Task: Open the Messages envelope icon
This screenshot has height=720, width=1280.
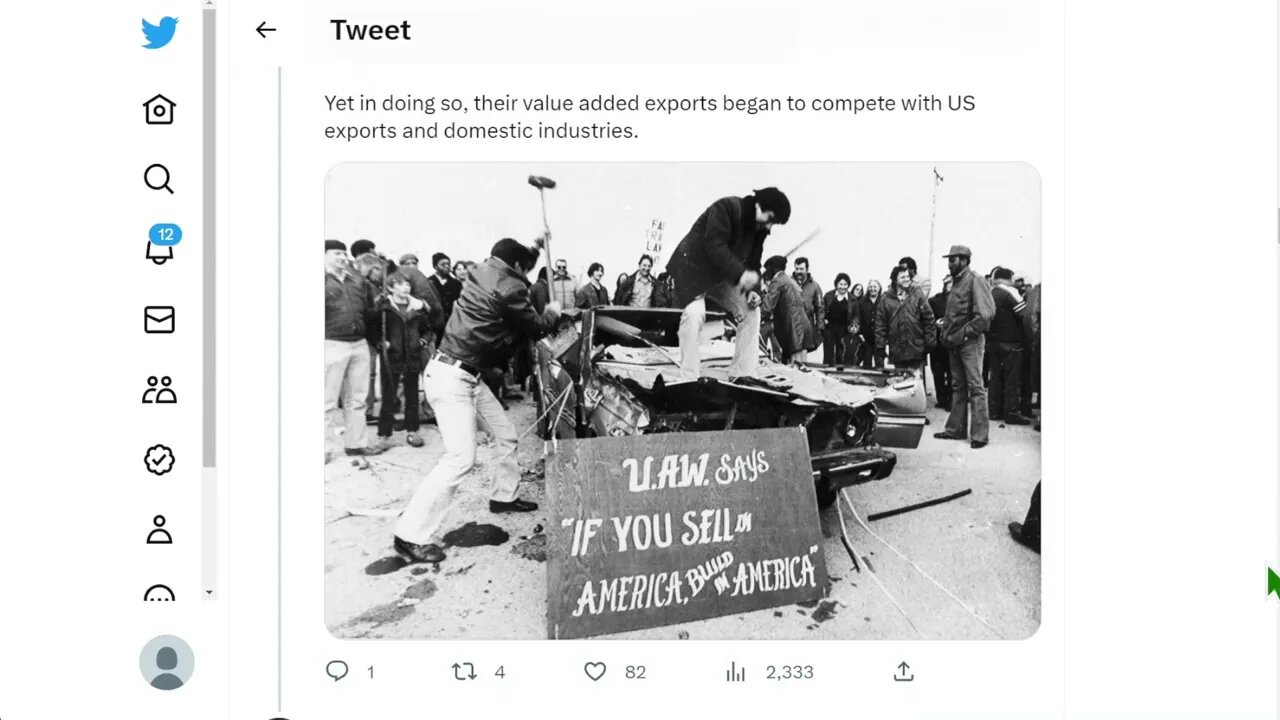Action: coord(159,319)
